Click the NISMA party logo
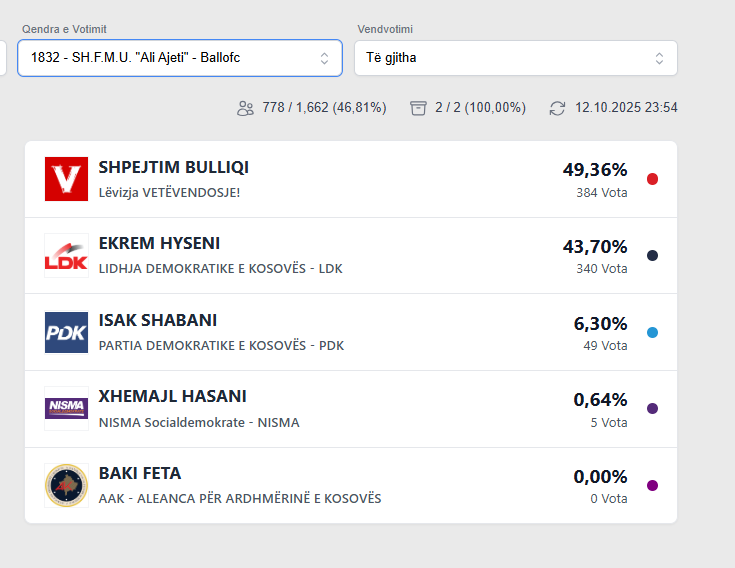Screen dimensions: 735x568 click(66, 408)
